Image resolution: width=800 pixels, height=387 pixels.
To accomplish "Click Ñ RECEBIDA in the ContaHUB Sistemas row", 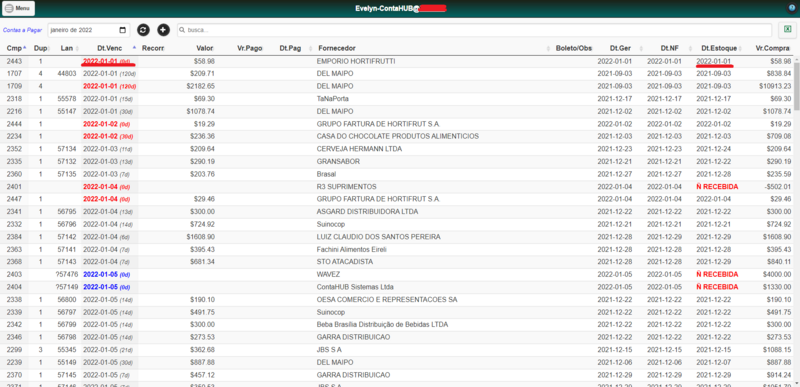I will coord(717,287).
